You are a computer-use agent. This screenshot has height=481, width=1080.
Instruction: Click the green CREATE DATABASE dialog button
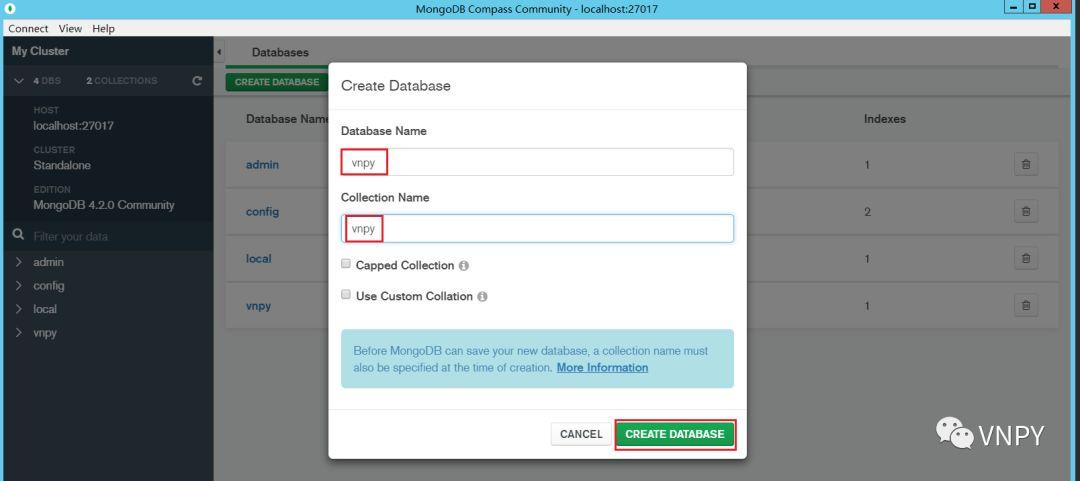(675, 434)
